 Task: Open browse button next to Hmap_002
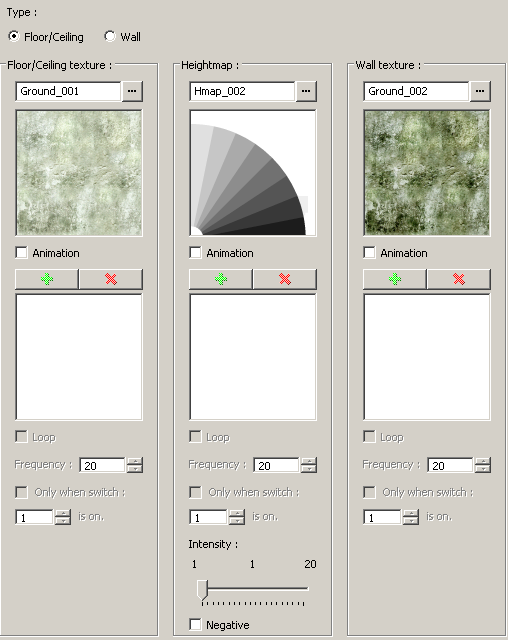(x=306, y=91)
